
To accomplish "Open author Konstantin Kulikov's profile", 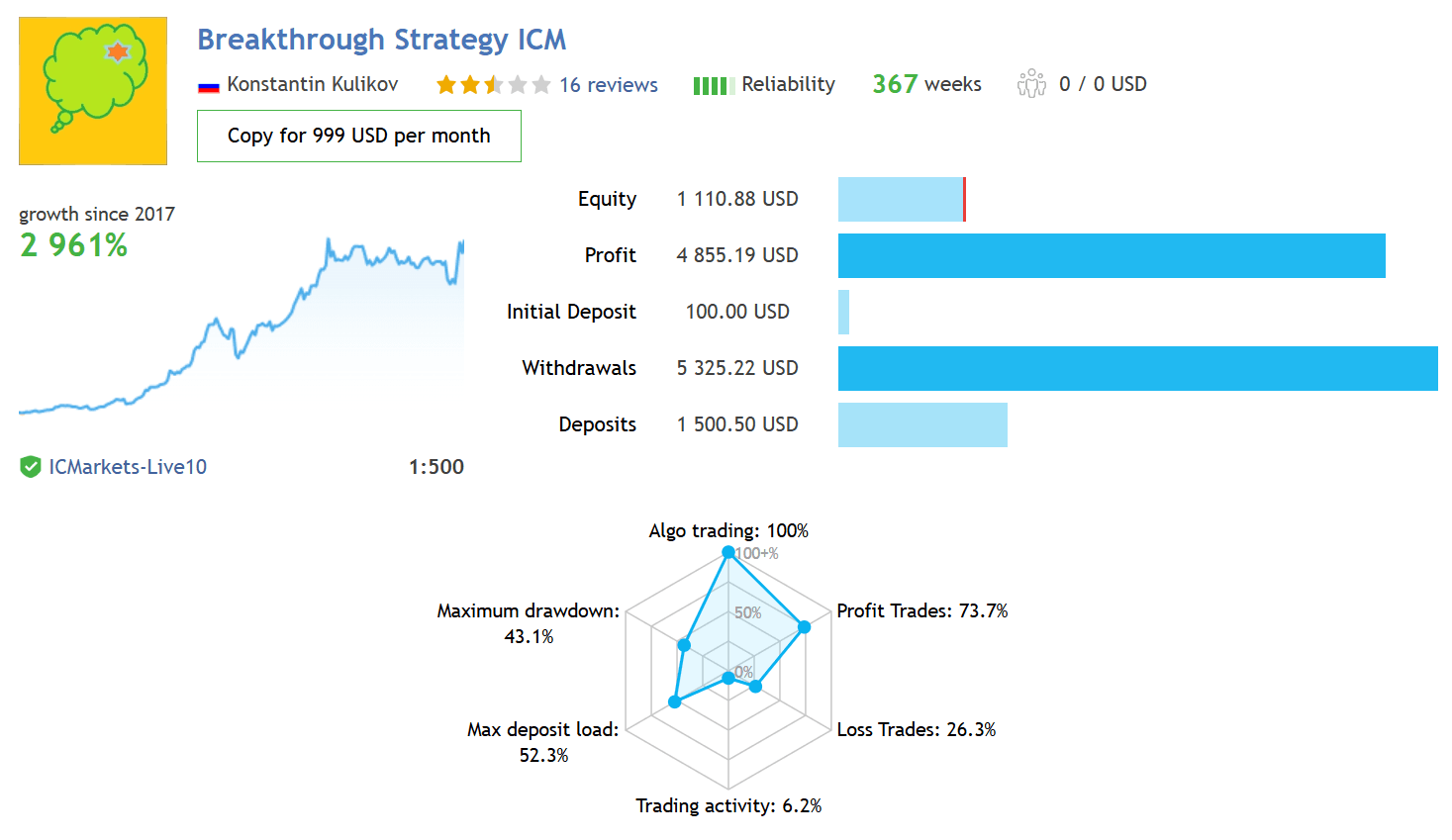I will point(313,84).
